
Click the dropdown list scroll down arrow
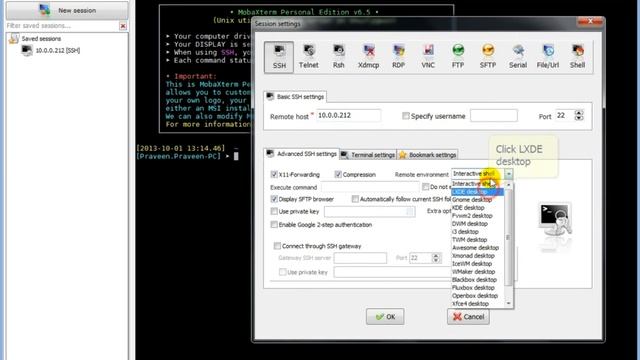508,303
